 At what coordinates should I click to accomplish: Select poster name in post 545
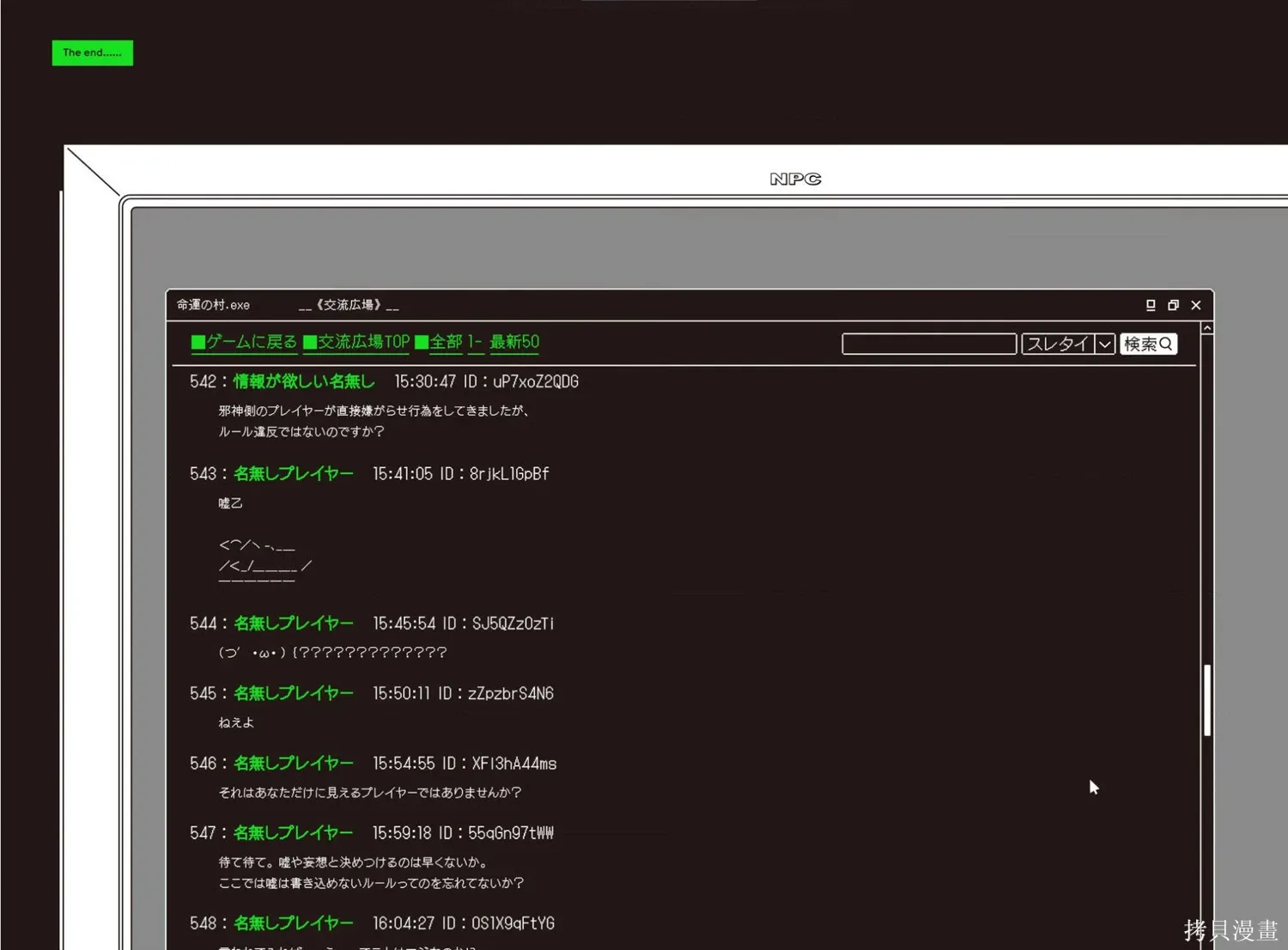pos(294,693)
